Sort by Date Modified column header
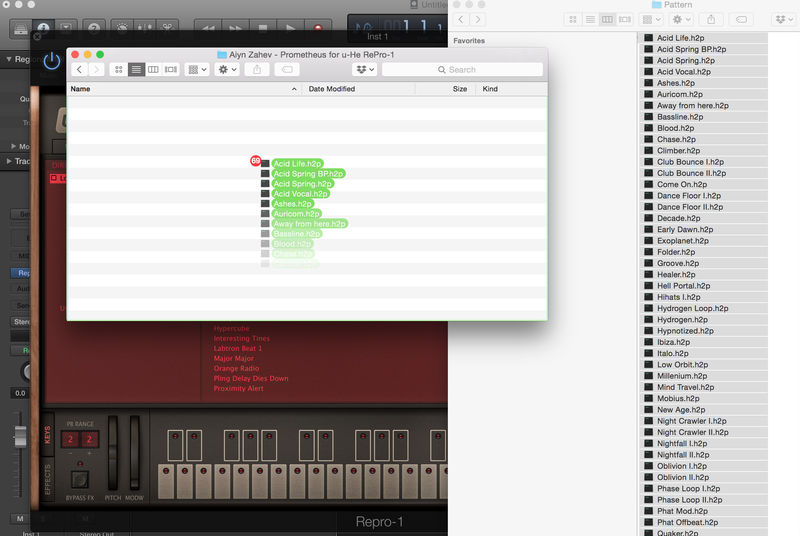Viewport: 800px width, 536px height. [x=359, y=89]
